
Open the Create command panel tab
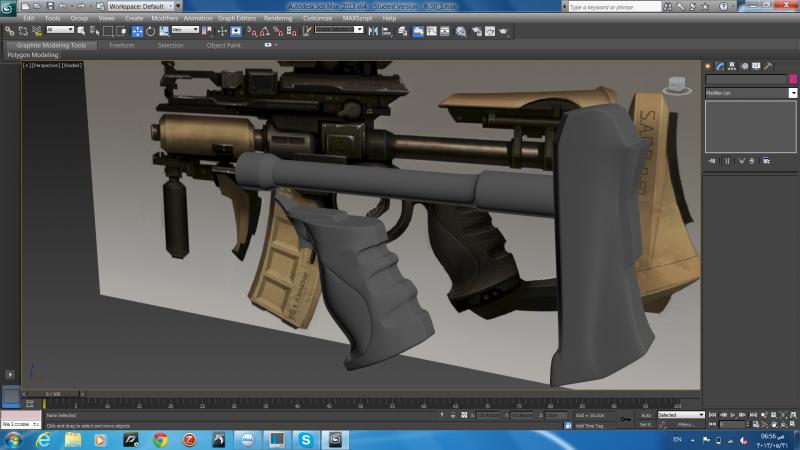(708, 66)
